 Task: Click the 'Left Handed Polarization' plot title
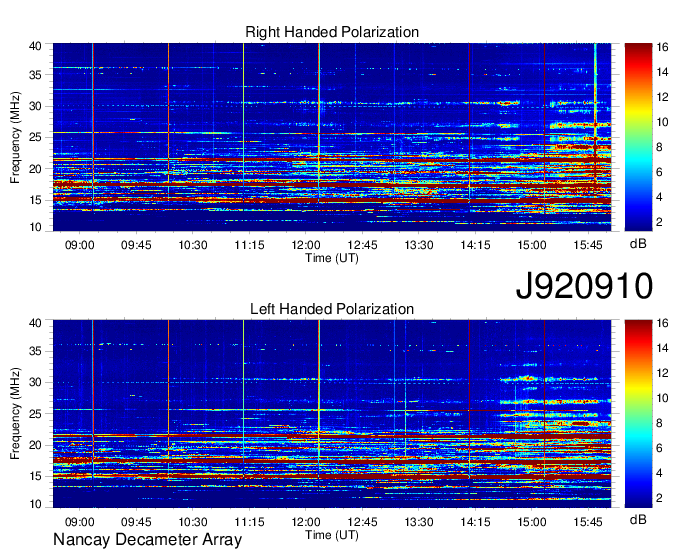coord(332,309)
